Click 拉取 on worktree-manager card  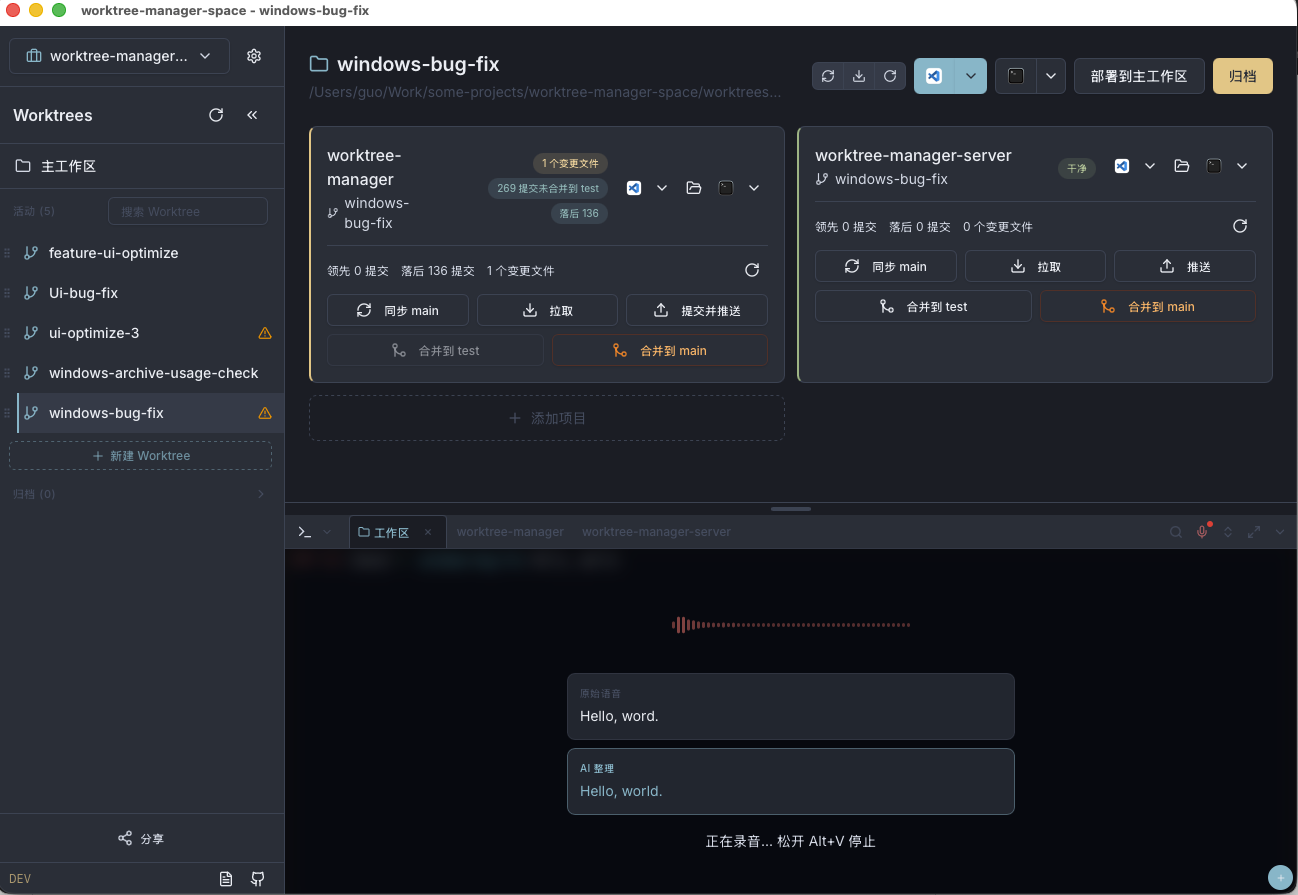547,310
